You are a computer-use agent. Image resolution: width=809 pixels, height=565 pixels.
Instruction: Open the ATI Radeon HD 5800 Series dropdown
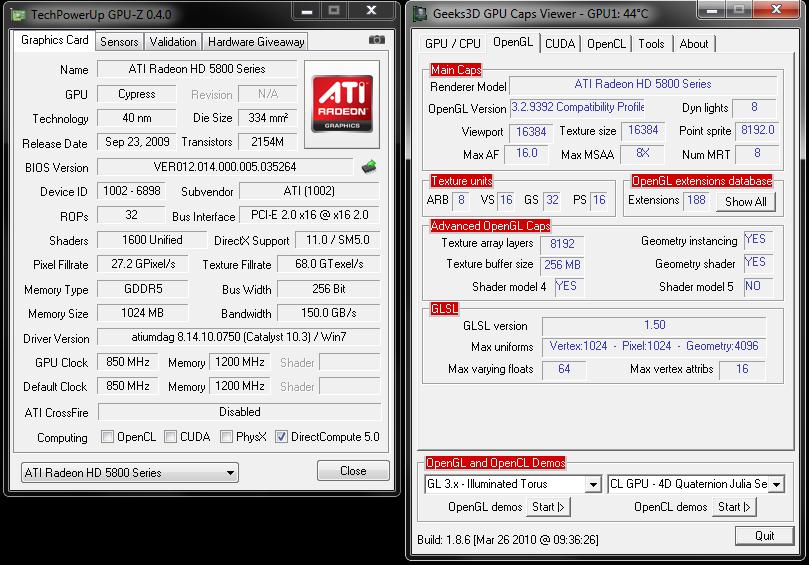[x=130, y=472]
